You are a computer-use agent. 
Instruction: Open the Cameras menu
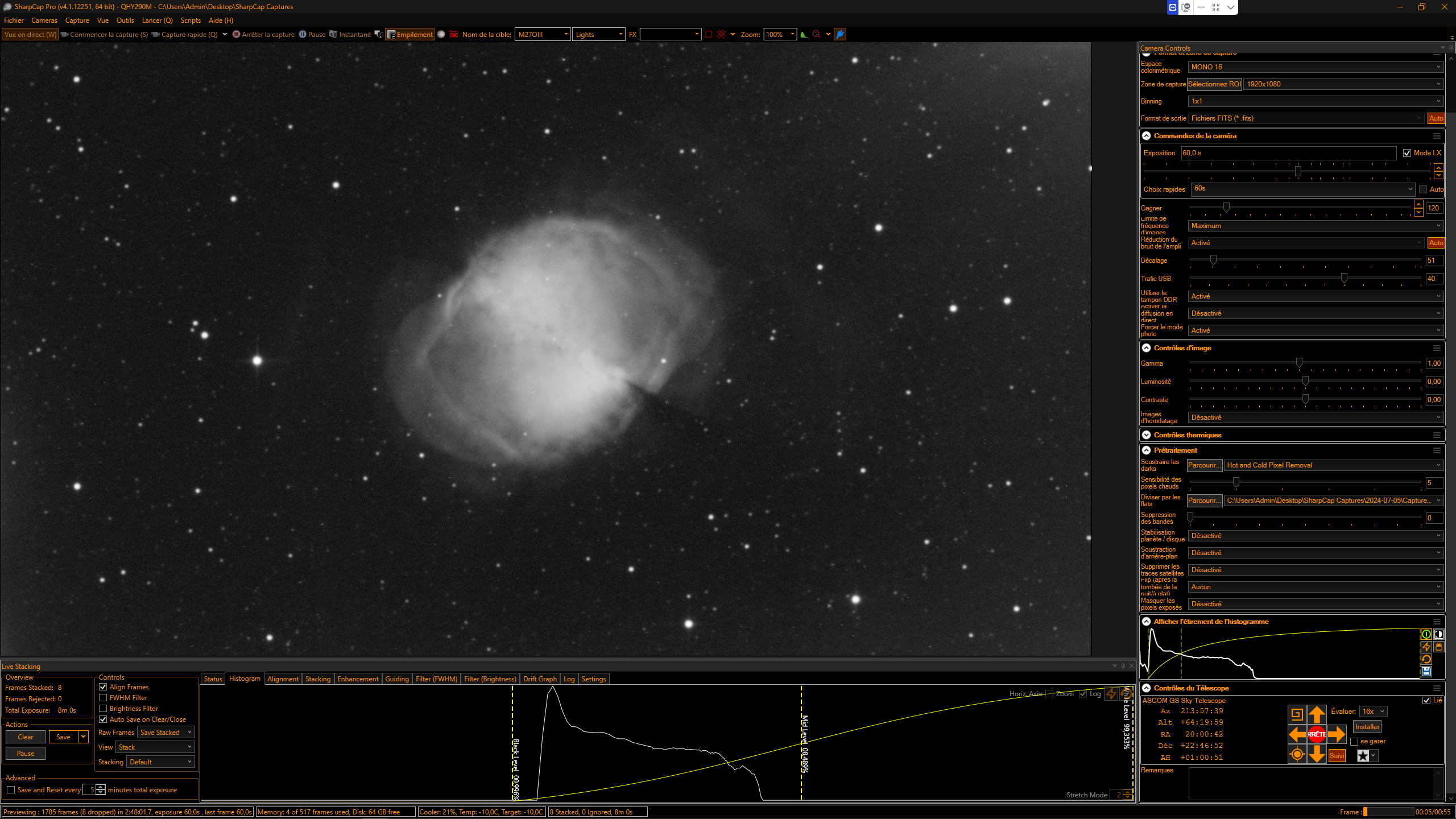coord(44,20)
